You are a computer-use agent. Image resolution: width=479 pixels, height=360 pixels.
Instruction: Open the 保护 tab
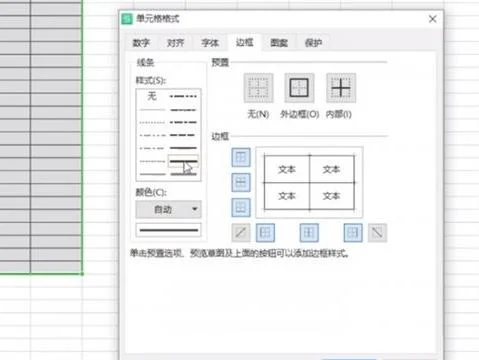pos(313,43)
